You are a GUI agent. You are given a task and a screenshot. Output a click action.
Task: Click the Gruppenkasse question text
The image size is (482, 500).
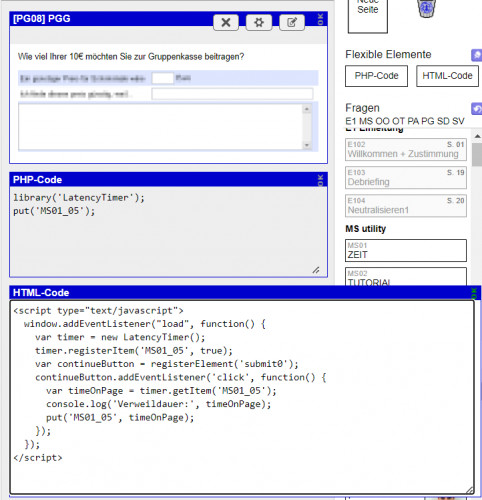click(x=131, y=57)
